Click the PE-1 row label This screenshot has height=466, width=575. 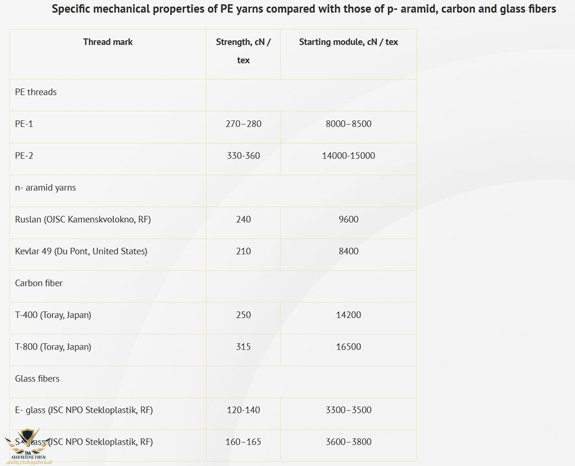point(24,124)
